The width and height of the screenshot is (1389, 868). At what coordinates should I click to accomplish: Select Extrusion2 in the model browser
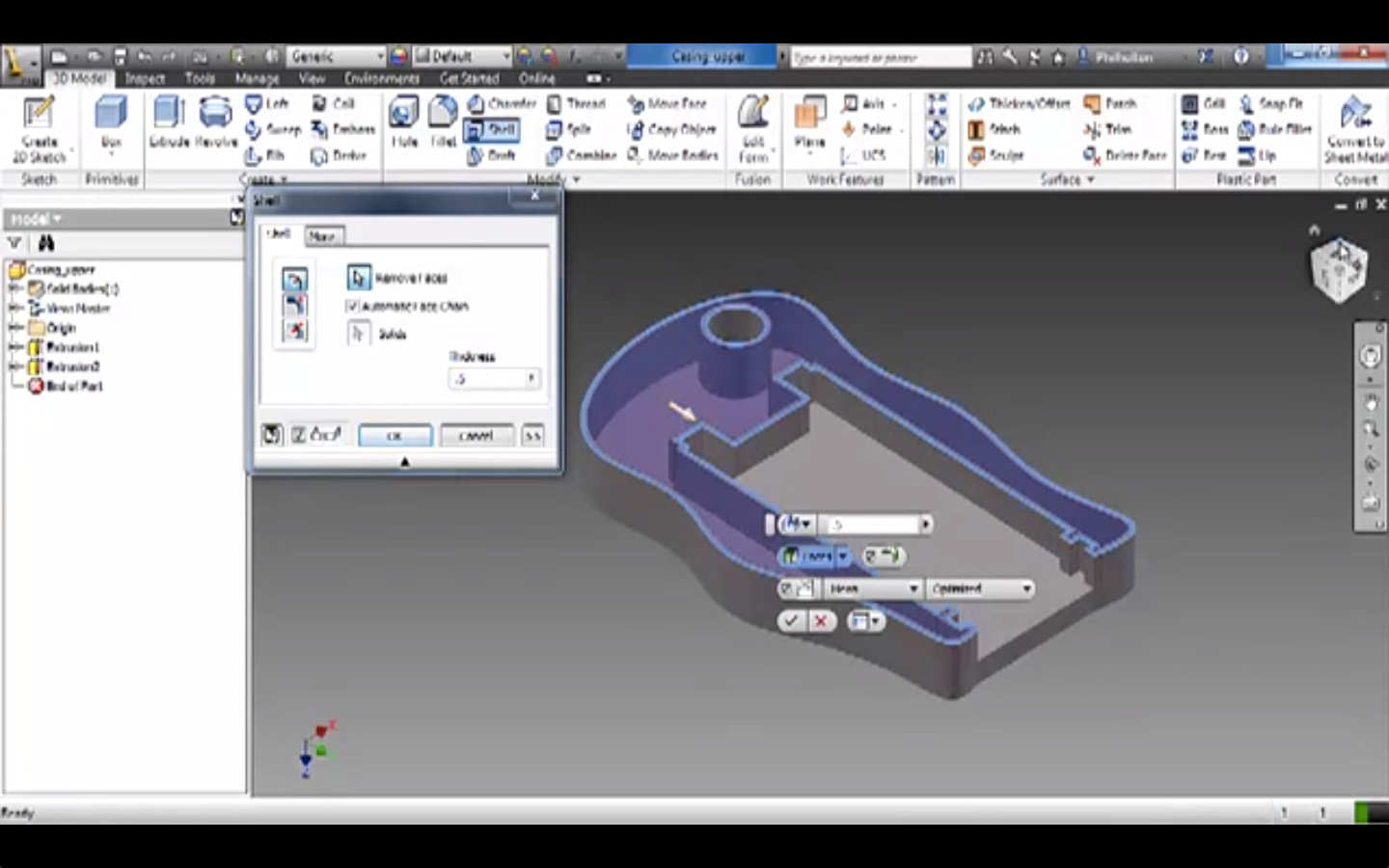[74, 366]
